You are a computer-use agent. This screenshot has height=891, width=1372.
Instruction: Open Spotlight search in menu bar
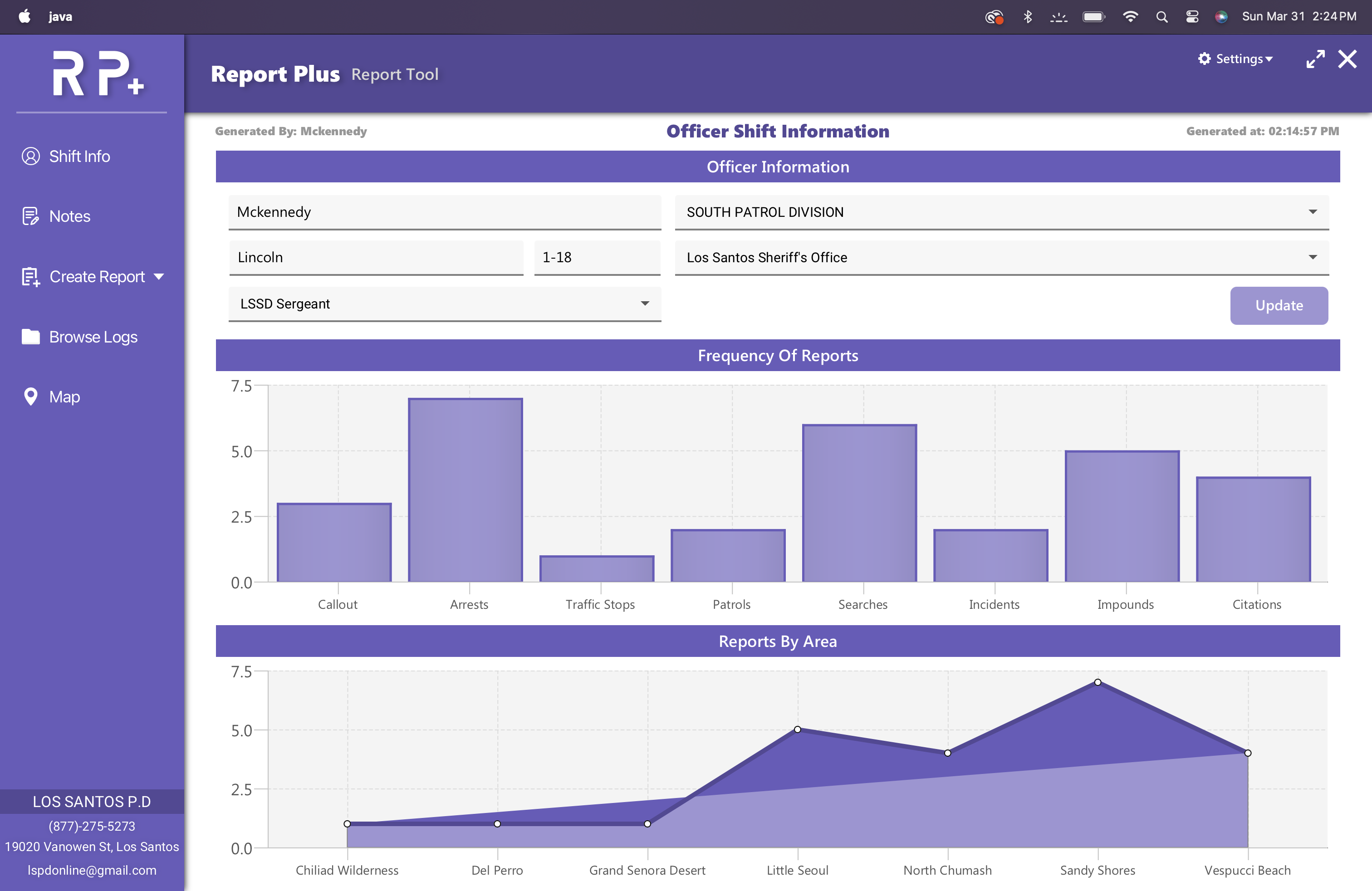click(1161, 17)
